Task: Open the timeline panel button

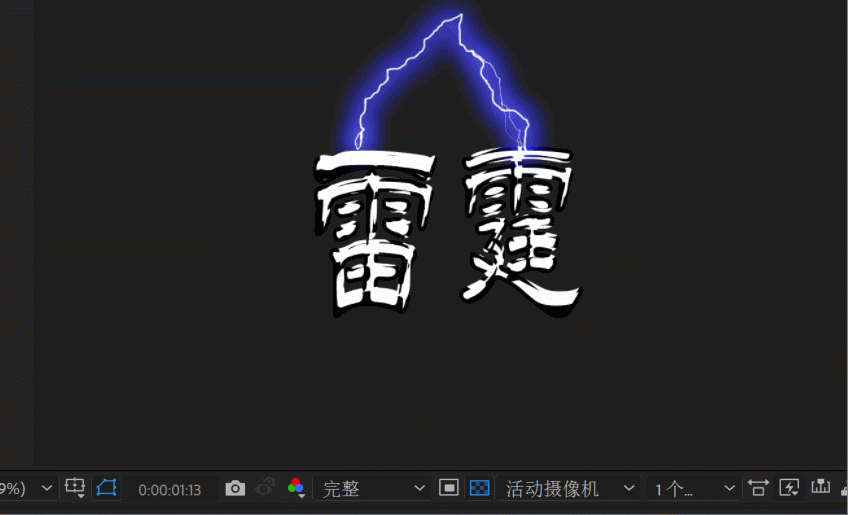Action: click(820, 487)
